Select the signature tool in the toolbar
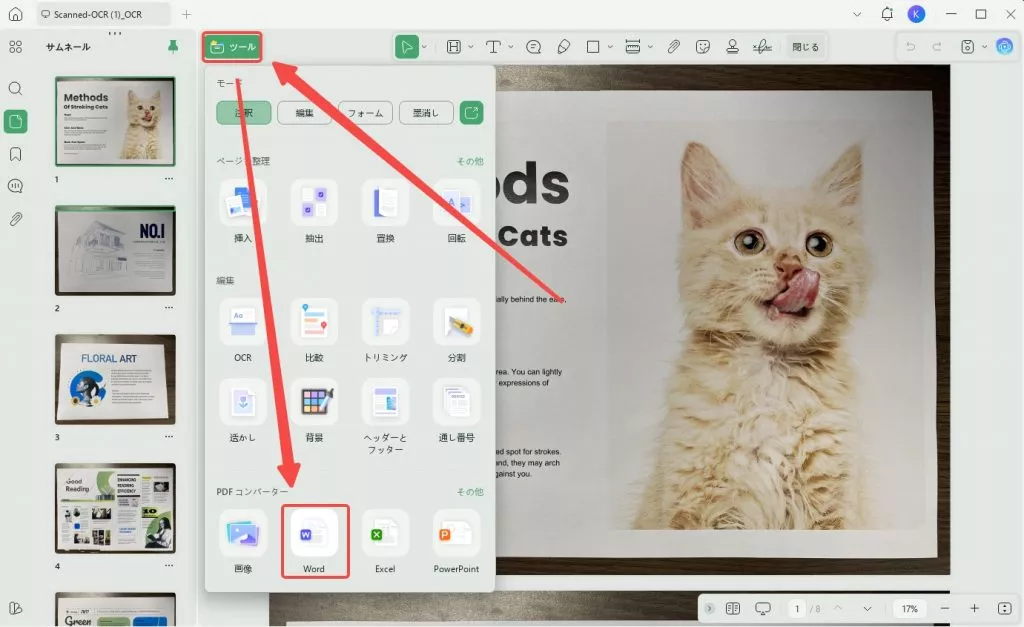Screen dimensions: 1024x627 tap(761, 47)
